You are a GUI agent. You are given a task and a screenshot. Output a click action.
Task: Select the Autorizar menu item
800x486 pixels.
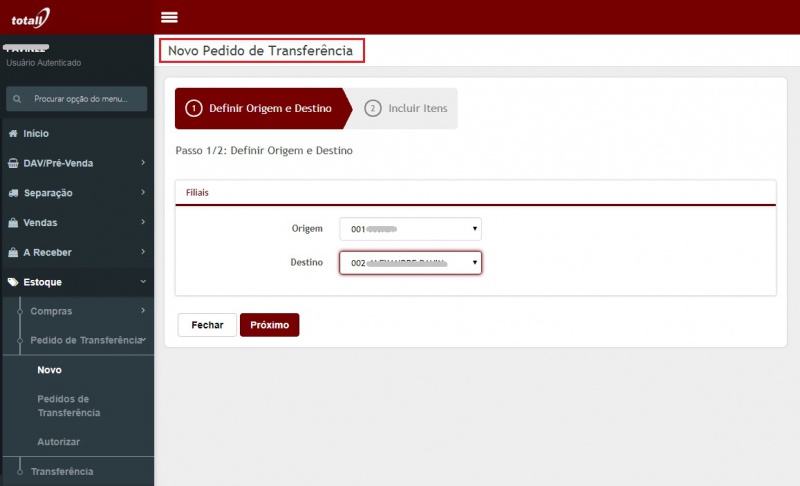(58, 441)
